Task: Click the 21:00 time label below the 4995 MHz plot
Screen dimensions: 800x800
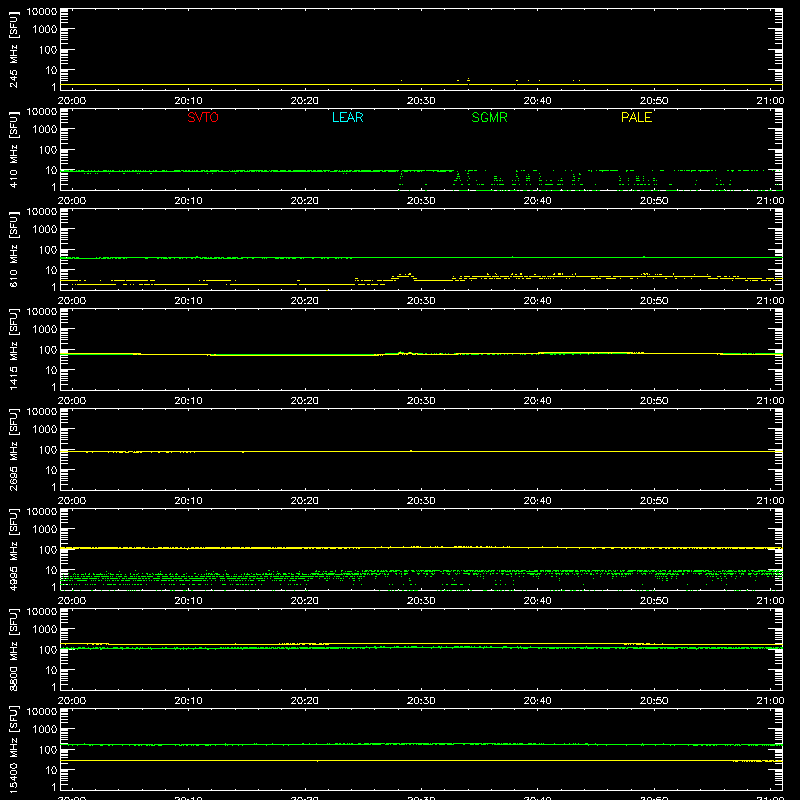Action: 770,601
